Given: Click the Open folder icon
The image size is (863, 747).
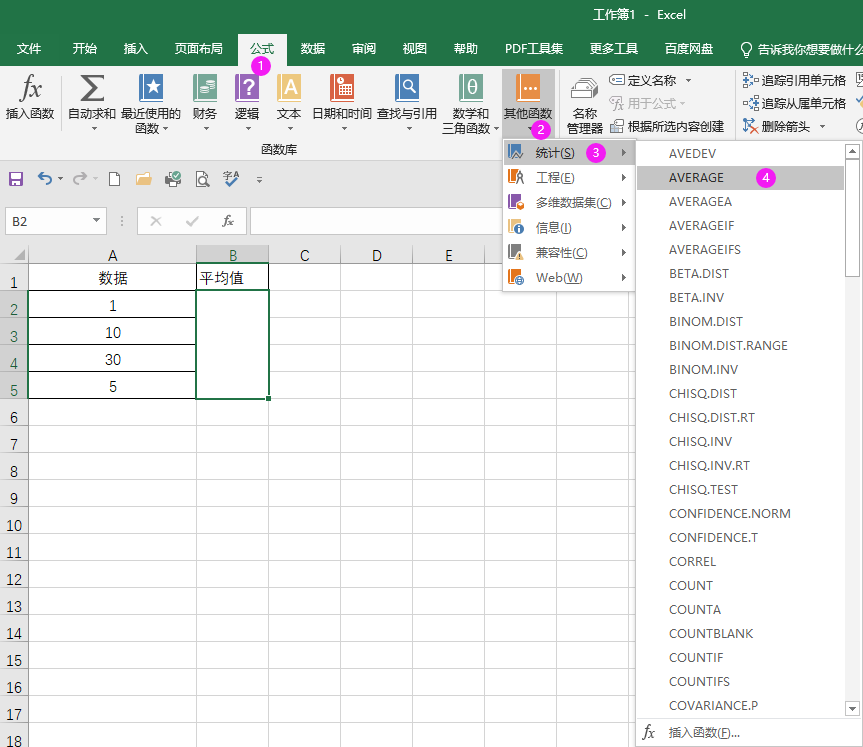Looking at the screenshot, I should [x=144, y=179].
